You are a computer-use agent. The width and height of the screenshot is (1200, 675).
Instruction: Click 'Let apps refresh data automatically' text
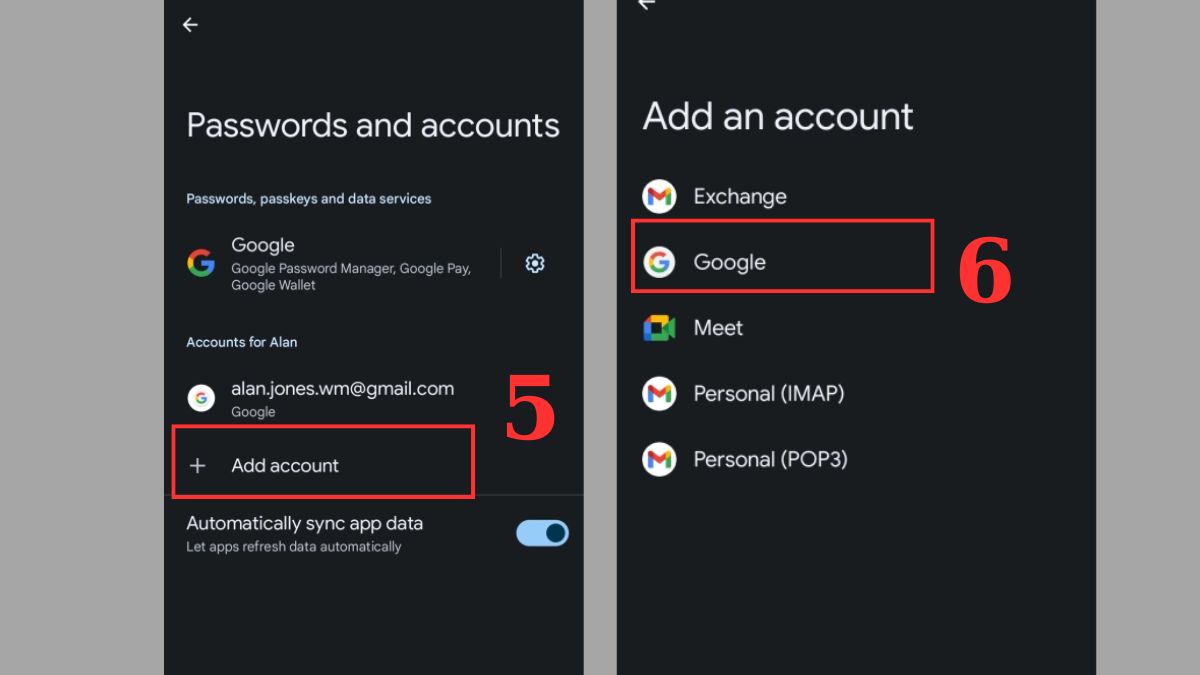[x=294, y=547]
